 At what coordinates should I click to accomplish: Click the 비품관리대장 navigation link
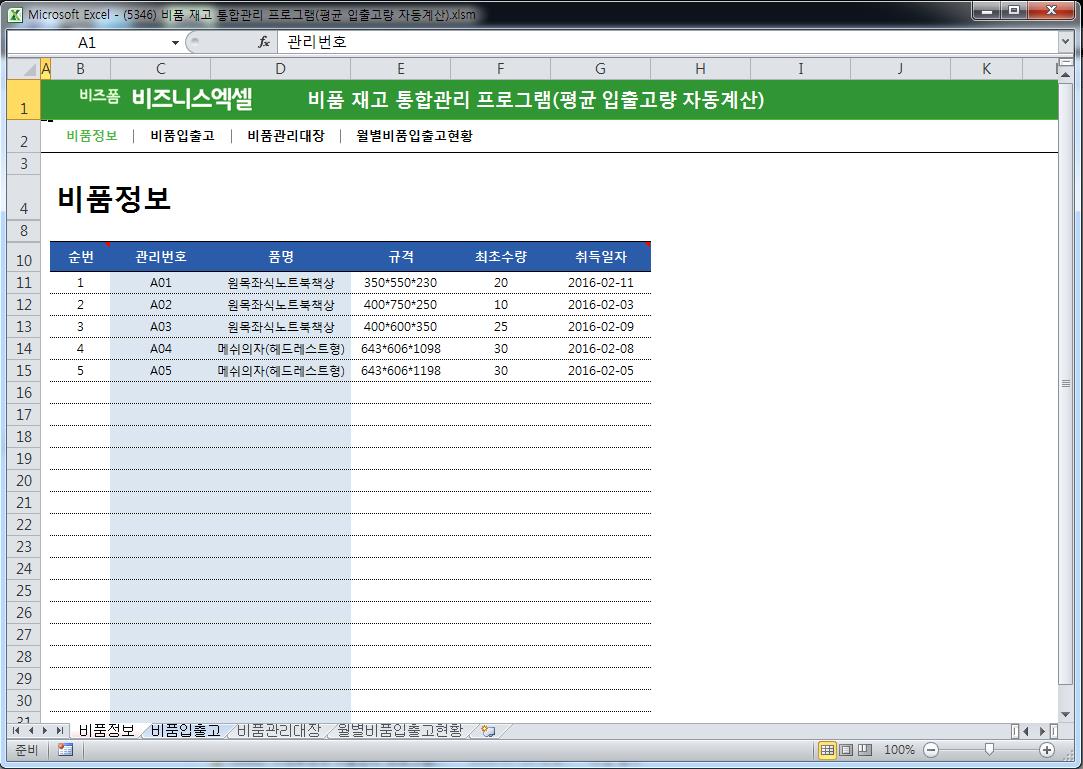286,137
